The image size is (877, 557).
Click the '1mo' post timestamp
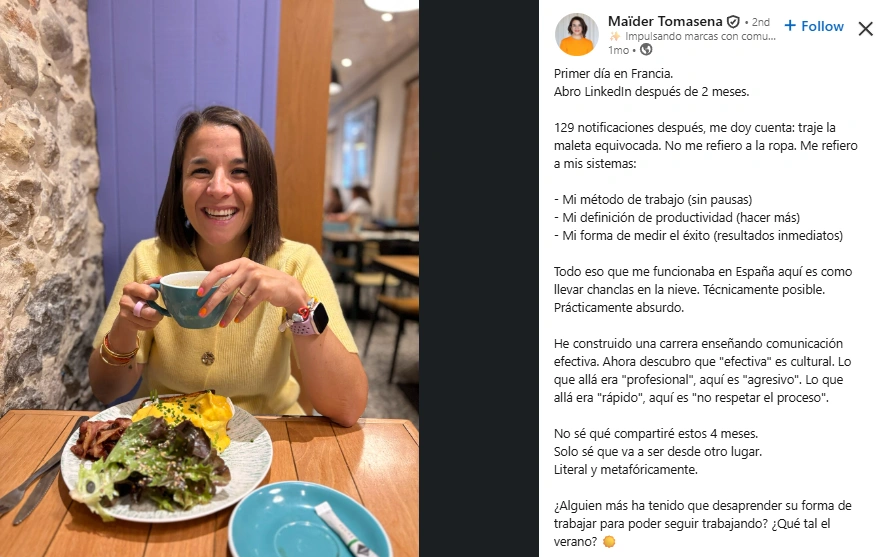pos(618,50)
